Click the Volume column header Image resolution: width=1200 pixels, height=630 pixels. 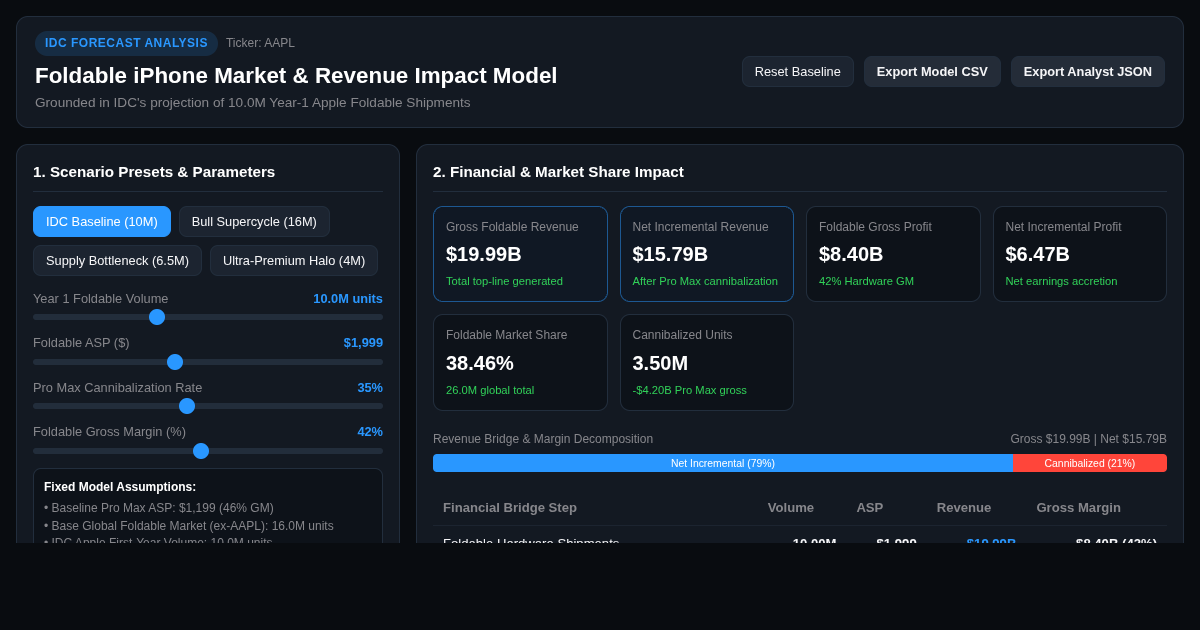791,508
